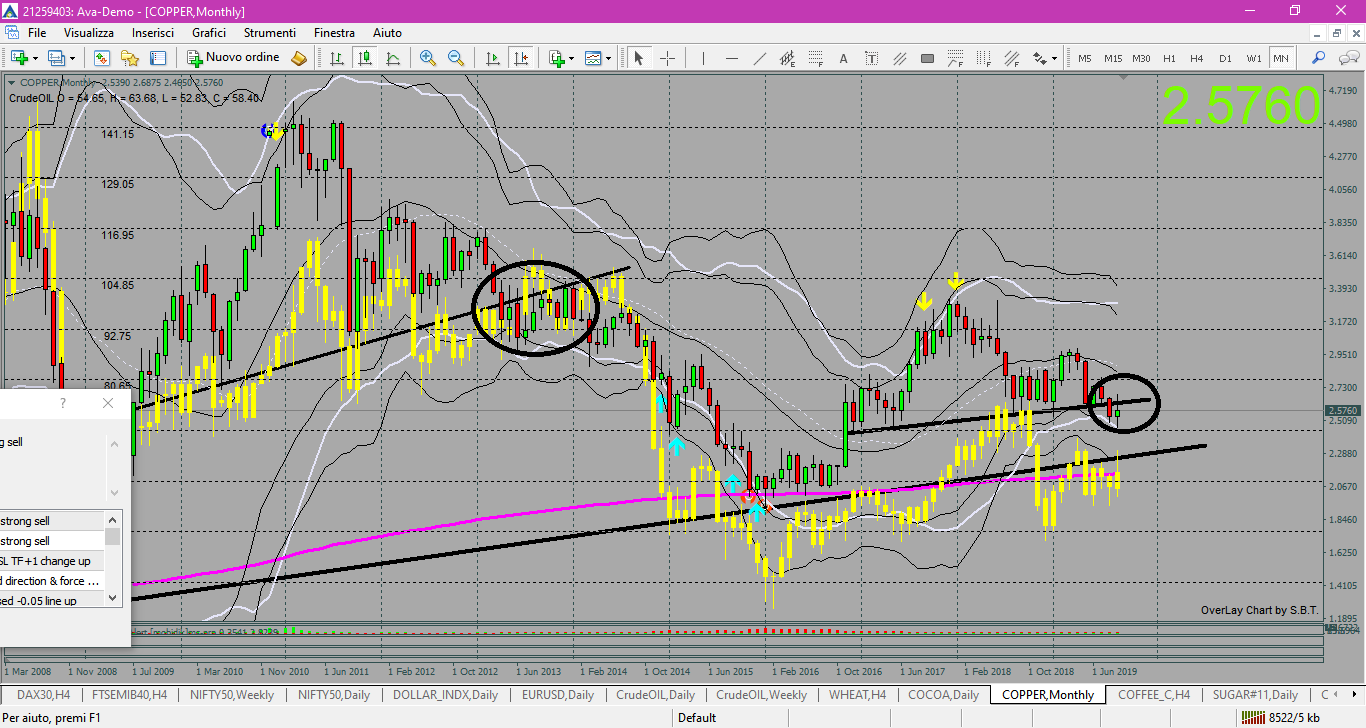Switch chart to line chart mode
Image resolution: width=1366 pixels, height=728 pixels.
click(x=393, y=58)
